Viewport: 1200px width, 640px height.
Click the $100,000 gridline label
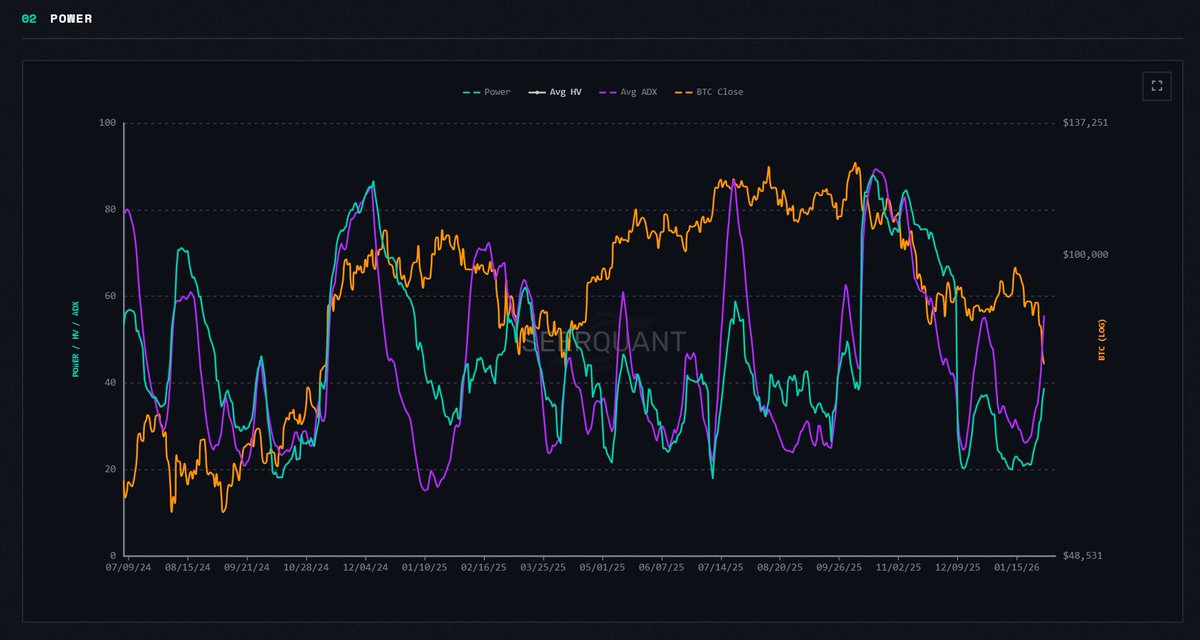(x=1085, y=254)
